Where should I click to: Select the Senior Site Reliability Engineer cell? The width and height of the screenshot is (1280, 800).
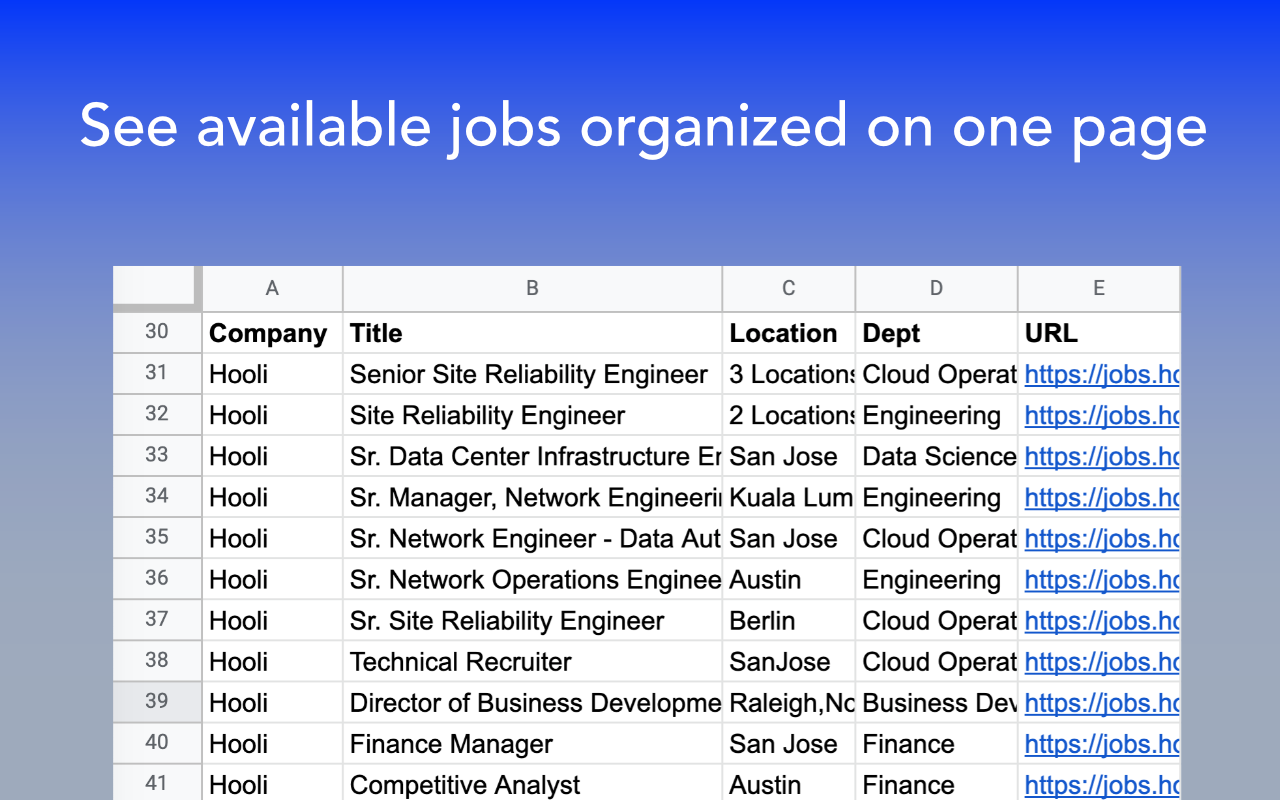pyautogui.click(x=532, y=374)
